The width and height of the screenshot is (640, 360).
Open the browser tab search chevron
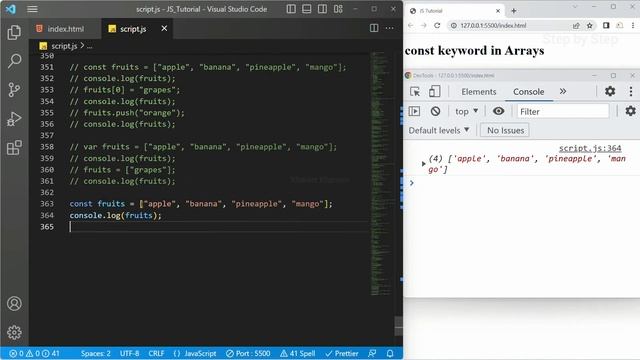pos(575,7)
